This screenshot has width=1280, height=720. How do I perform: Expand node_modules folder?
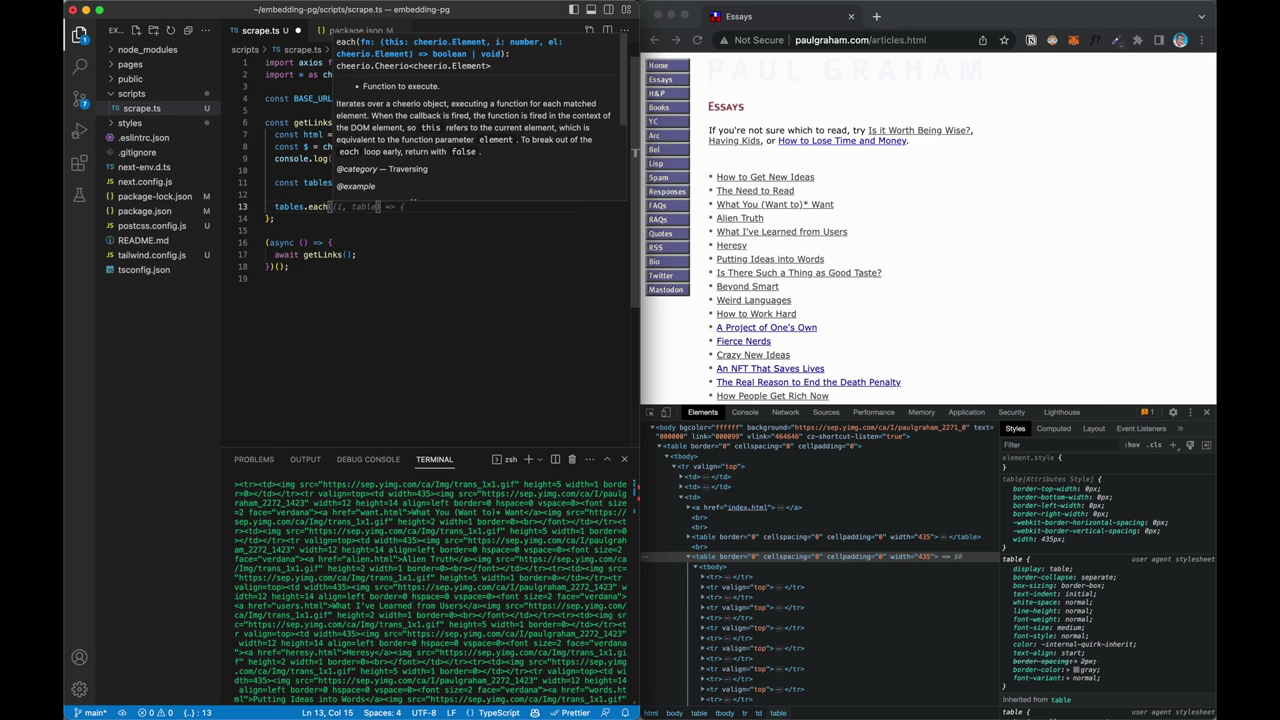[147, 49]
